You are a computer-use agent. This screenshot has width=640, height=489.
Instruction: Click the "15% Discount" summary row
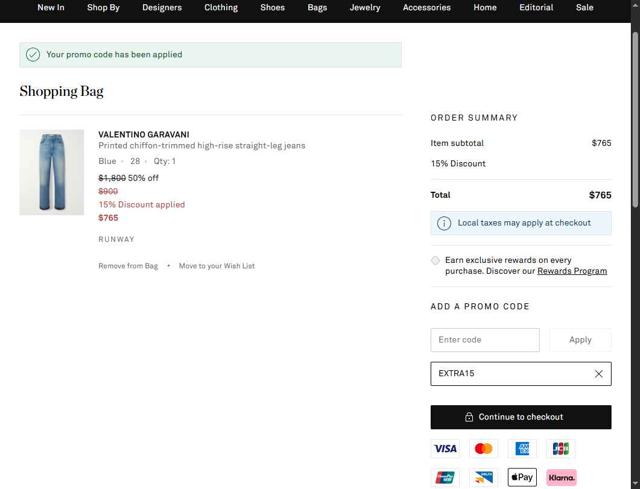pos(521,164)
